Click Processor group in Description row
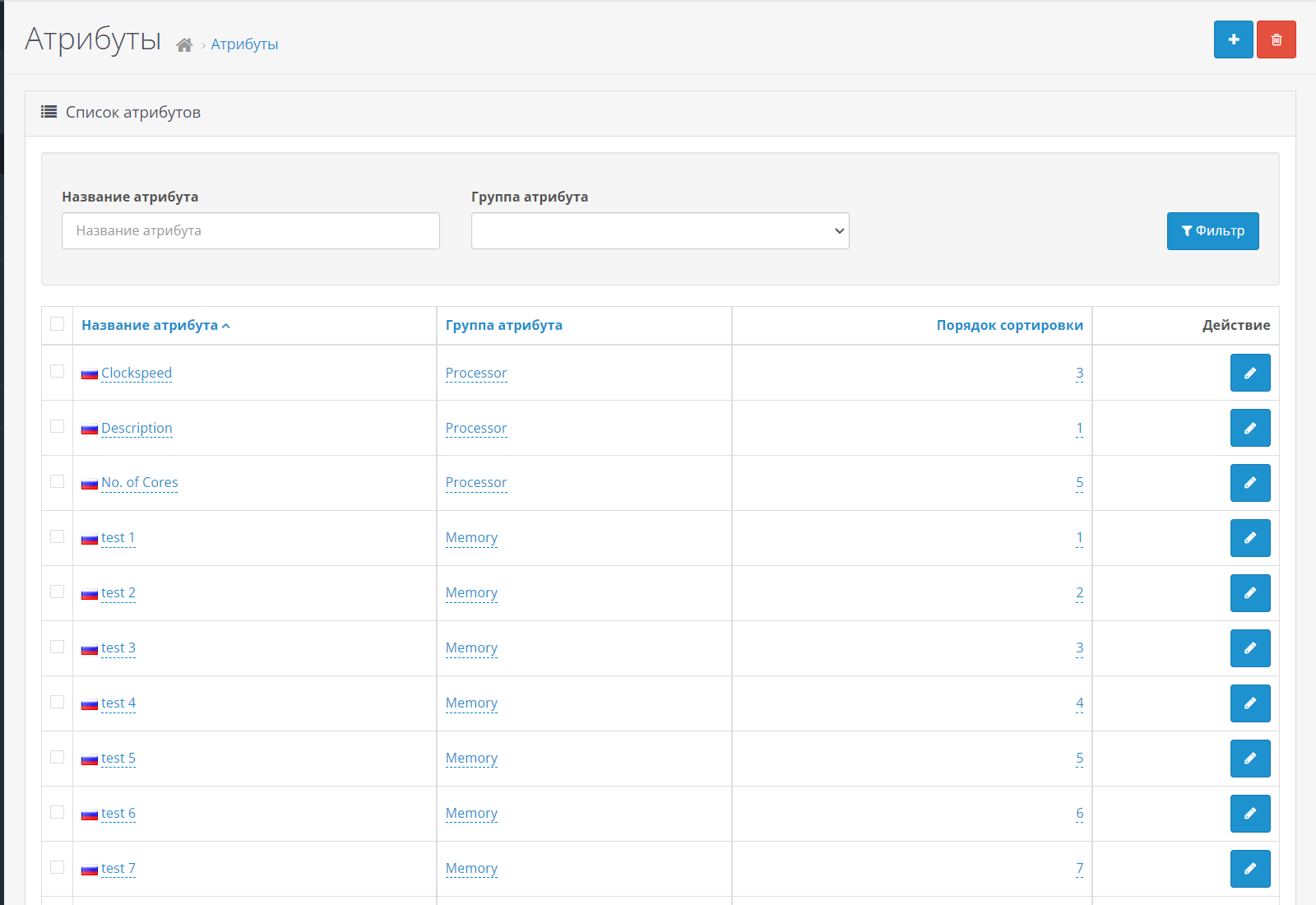 click(x=476, y=428)
